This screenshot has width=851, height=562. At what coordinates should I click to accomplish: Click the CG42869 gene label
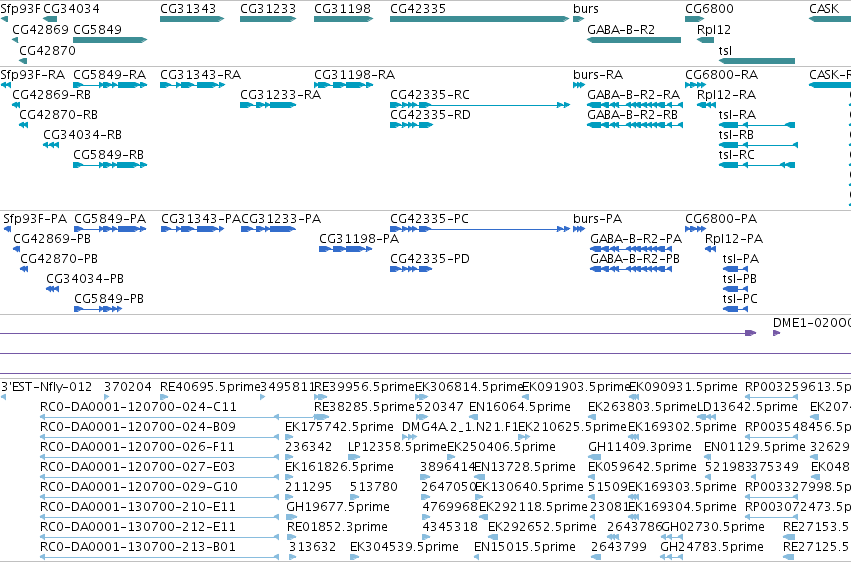40,30
